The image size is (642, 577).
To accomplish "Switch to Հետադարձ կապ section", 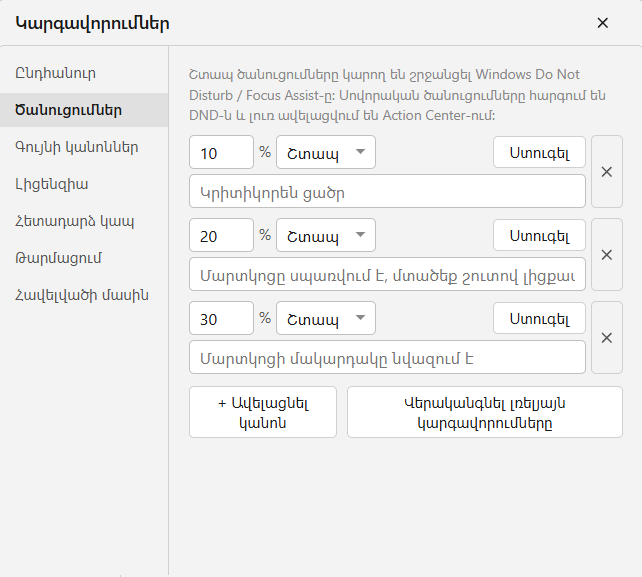I will pyautogui.click(x=84, y=221).
